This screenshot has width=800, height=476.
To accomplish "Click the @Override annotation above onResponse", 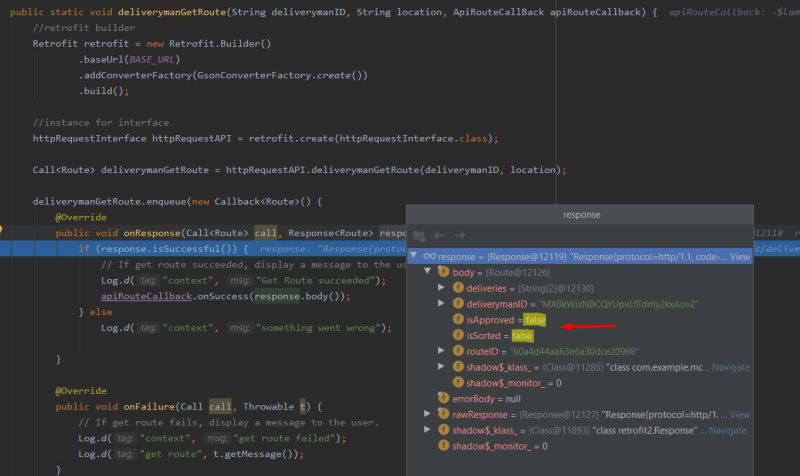I will (81, 217).
